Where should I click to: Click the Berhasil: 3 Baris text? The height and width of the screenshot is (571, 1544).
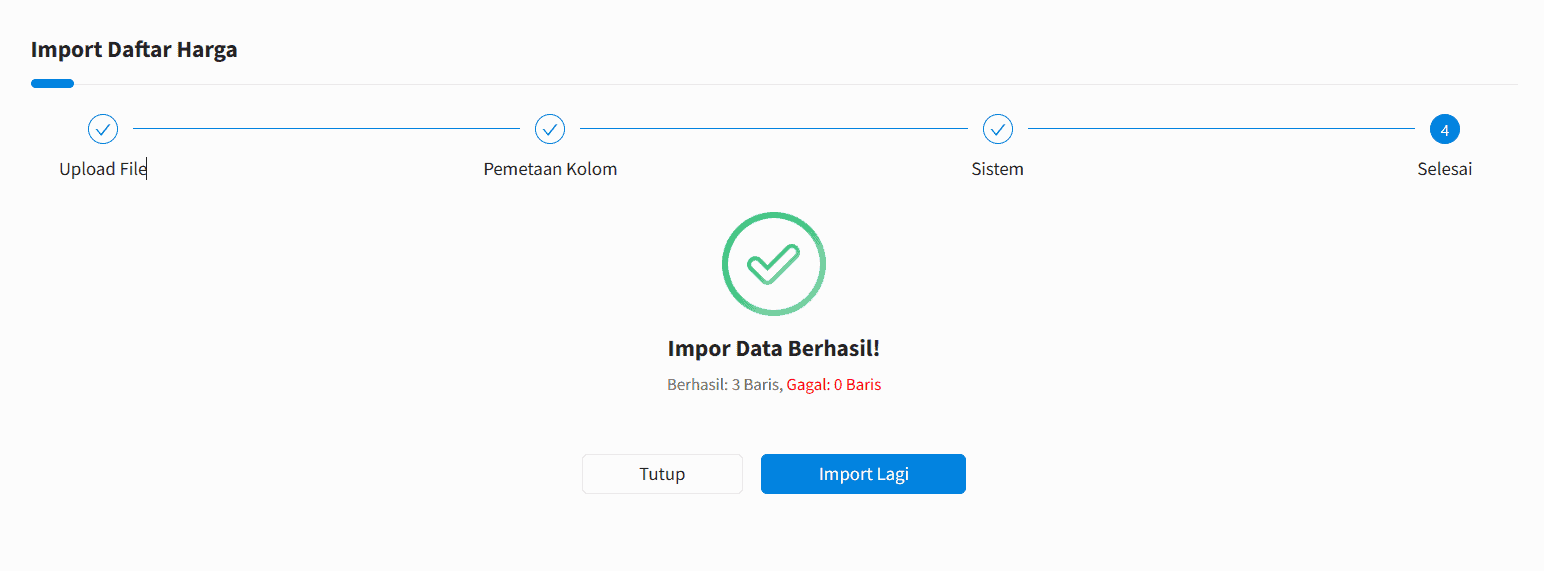(x=724, y=384)
